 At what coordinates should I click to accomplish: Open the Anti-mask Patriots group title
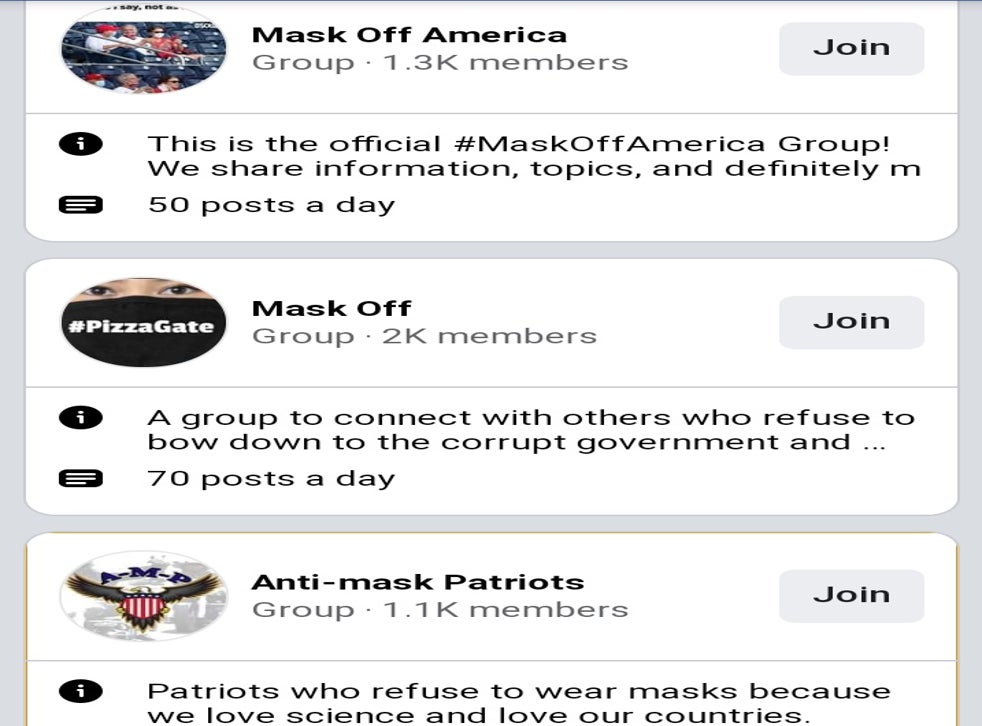click(x=417, y=582)
